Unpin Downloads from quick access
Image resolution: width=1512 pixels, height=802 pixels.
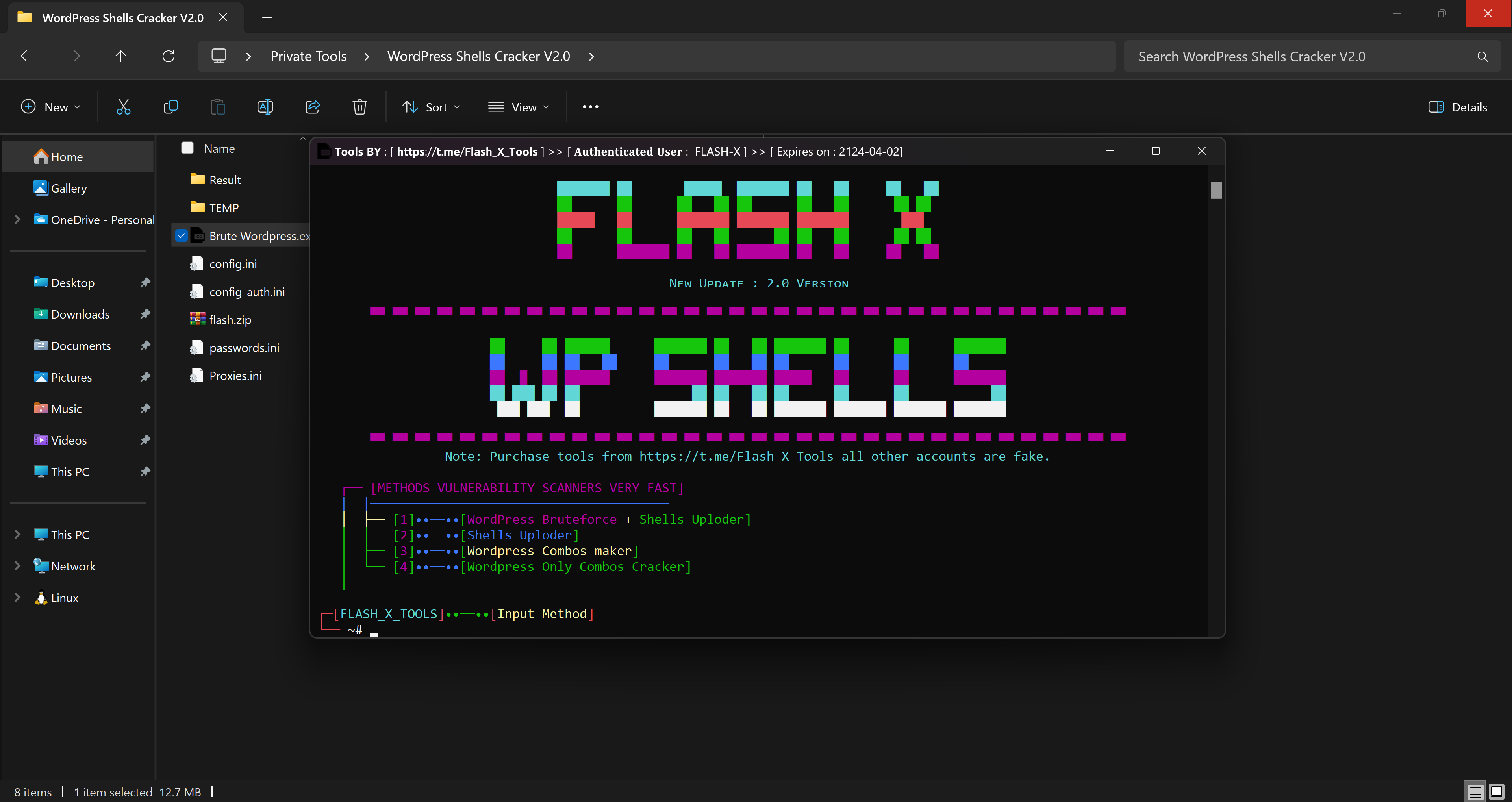click(146, 314)
